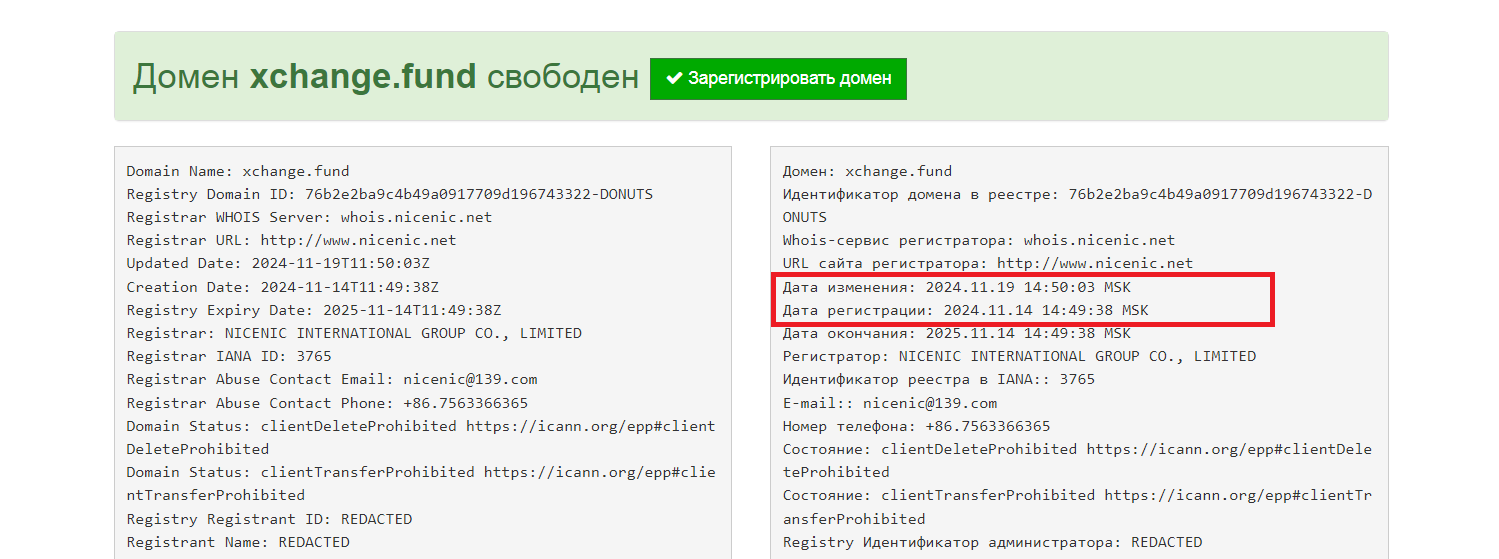Select the line 'Domain Name: xchange.fund'

pos(238,171)
